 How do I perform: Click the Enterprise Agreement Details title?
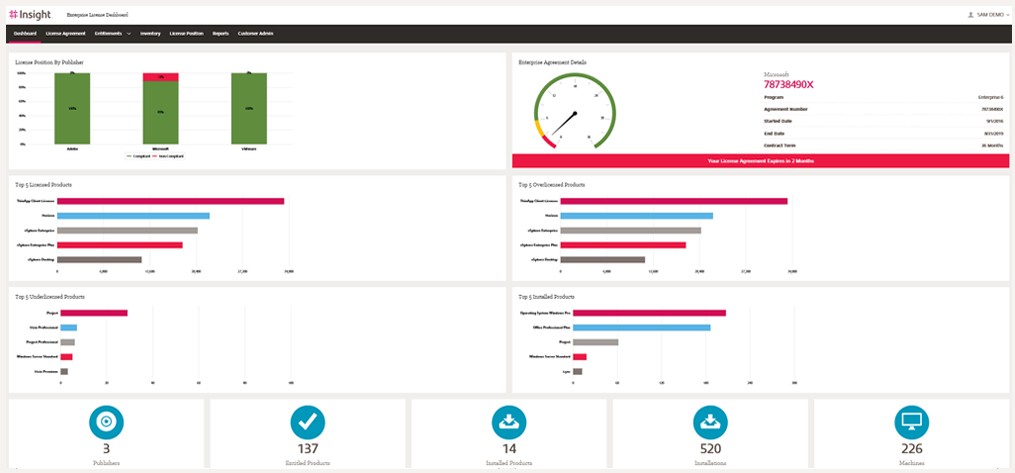[x=553, y=62]
